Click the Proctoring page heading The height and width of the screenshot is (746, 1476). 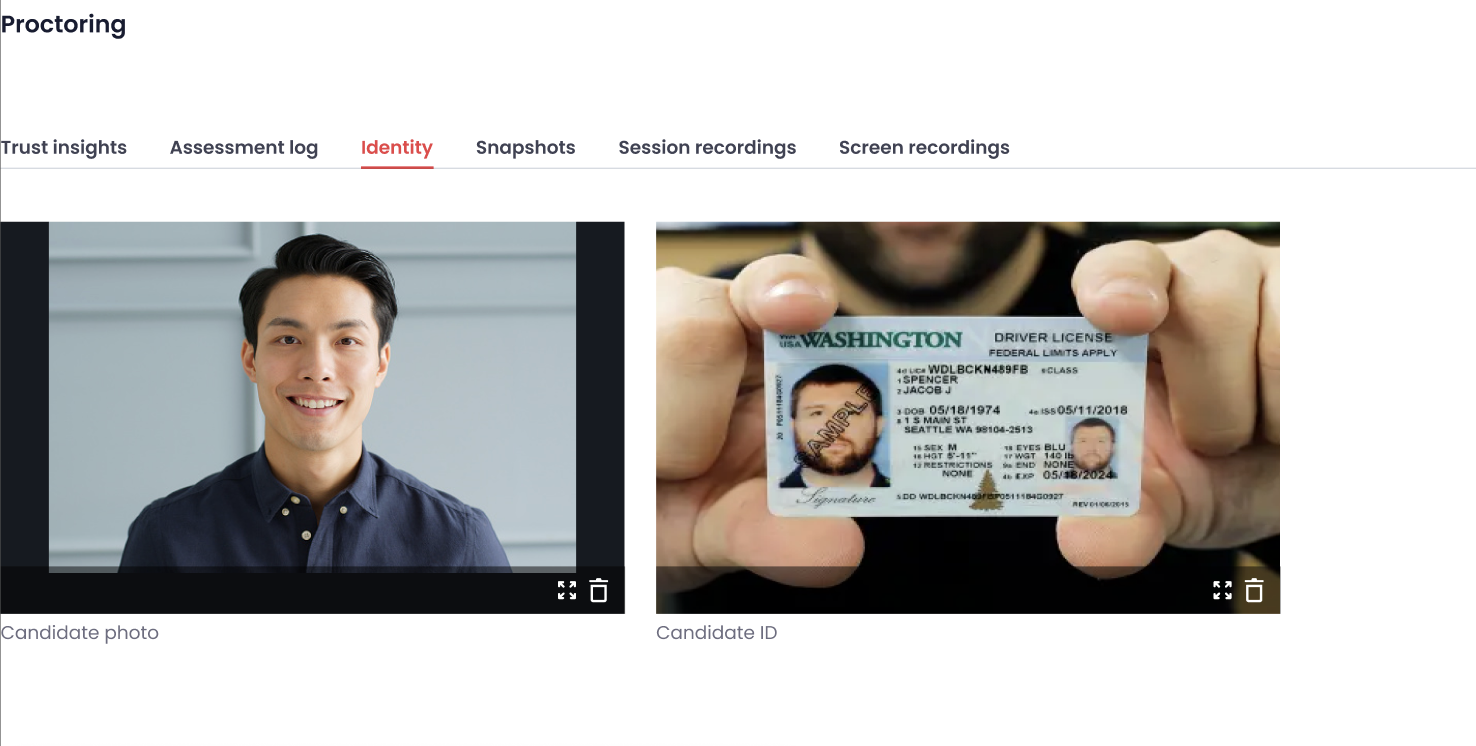coord(63,24)
